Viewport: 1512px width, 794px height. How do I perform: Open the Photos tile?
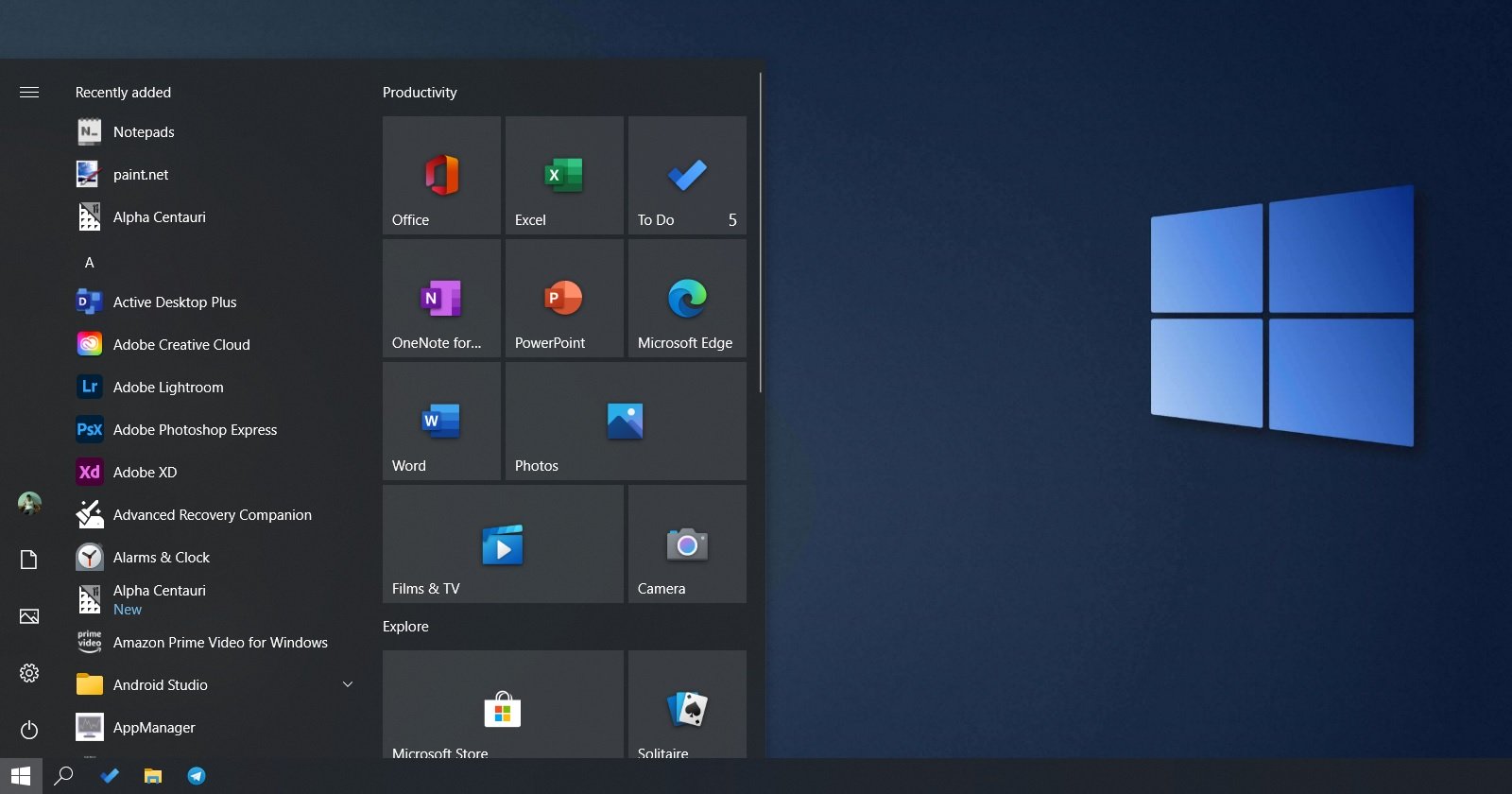(626, 421)
